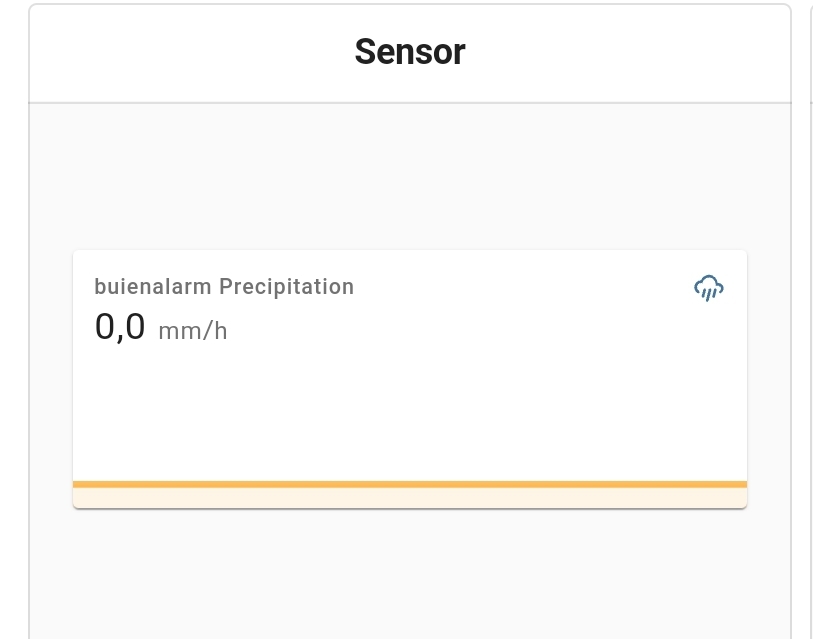This screenshot has height=639, width=813.
Task: Click empty gray area above the sensor card
Action: tap(410, 175)
